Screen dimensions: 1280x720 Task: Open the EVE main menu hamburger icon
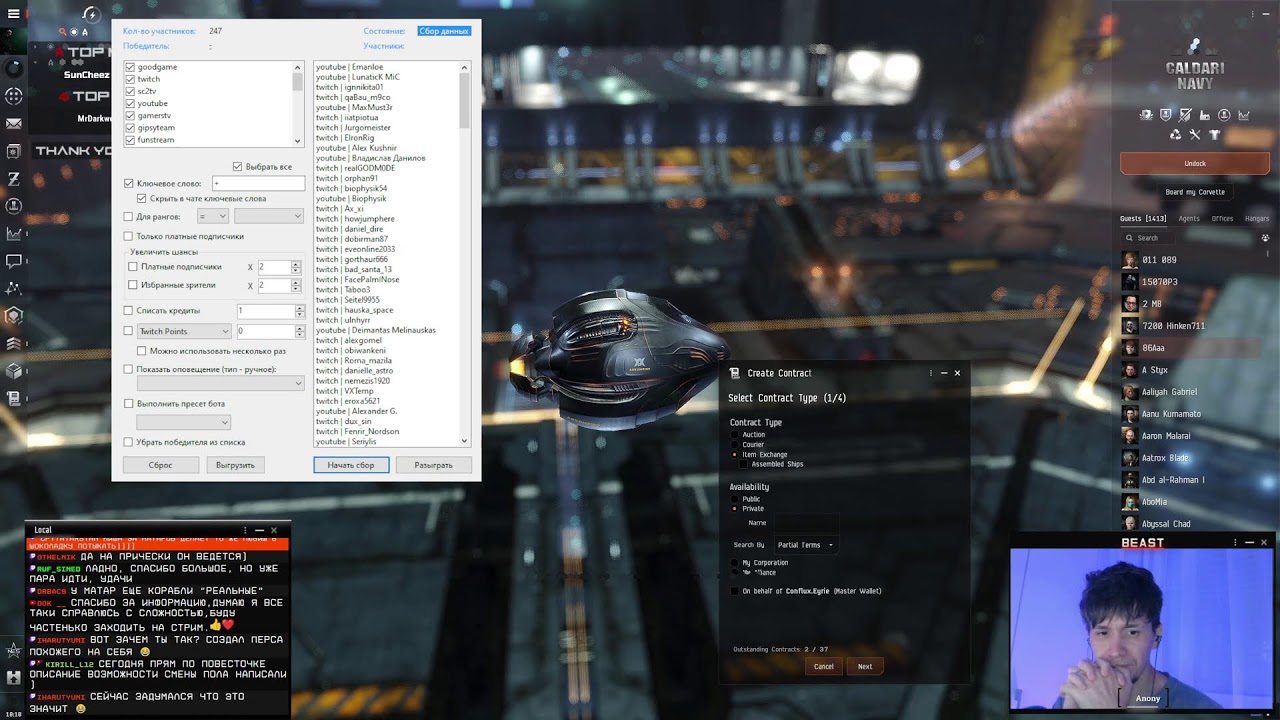pos(14,13)
